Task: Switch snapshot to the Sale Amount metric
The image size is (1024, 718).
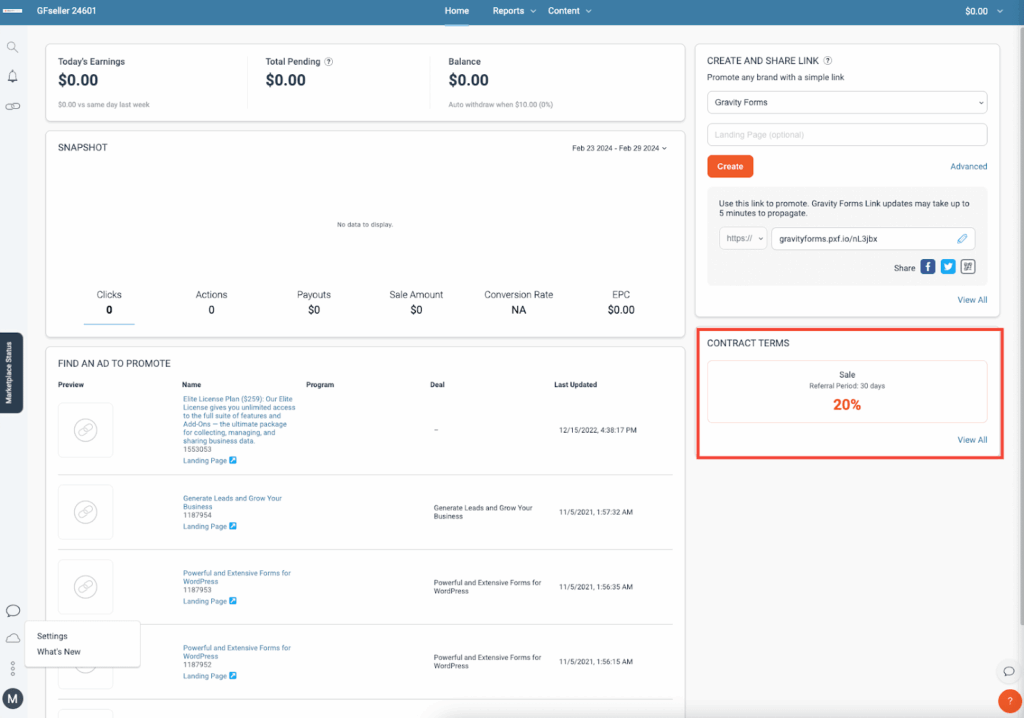Action: [x=416, y=302]
